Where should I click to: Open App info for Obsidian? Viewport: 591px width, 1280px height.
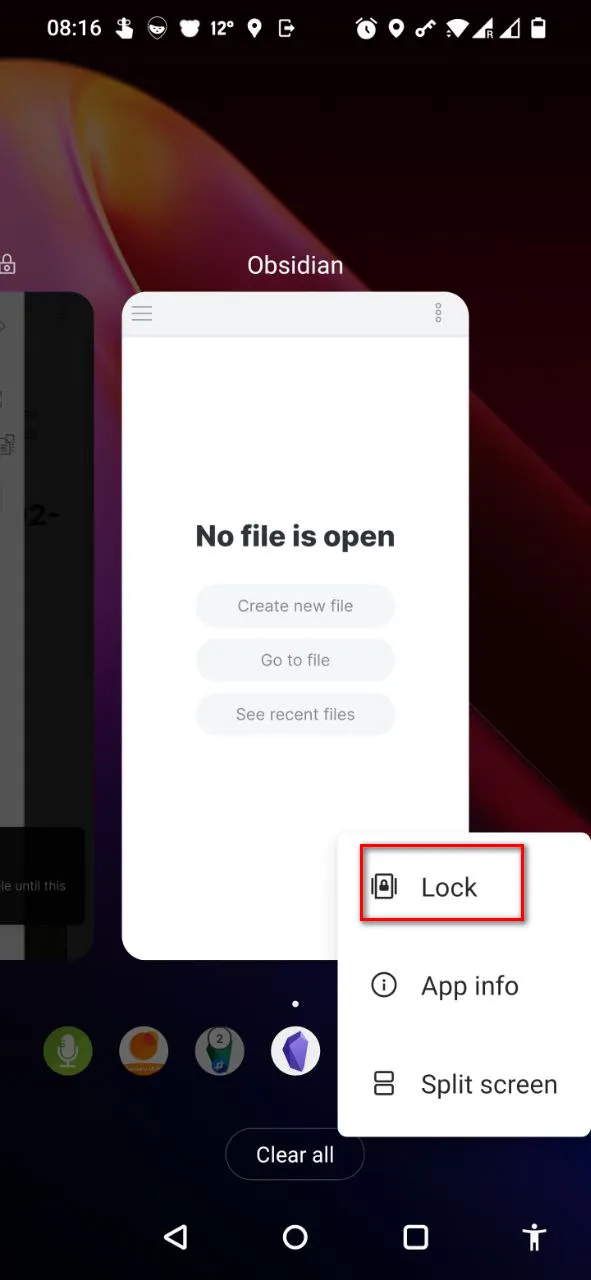tap(464, 986)
